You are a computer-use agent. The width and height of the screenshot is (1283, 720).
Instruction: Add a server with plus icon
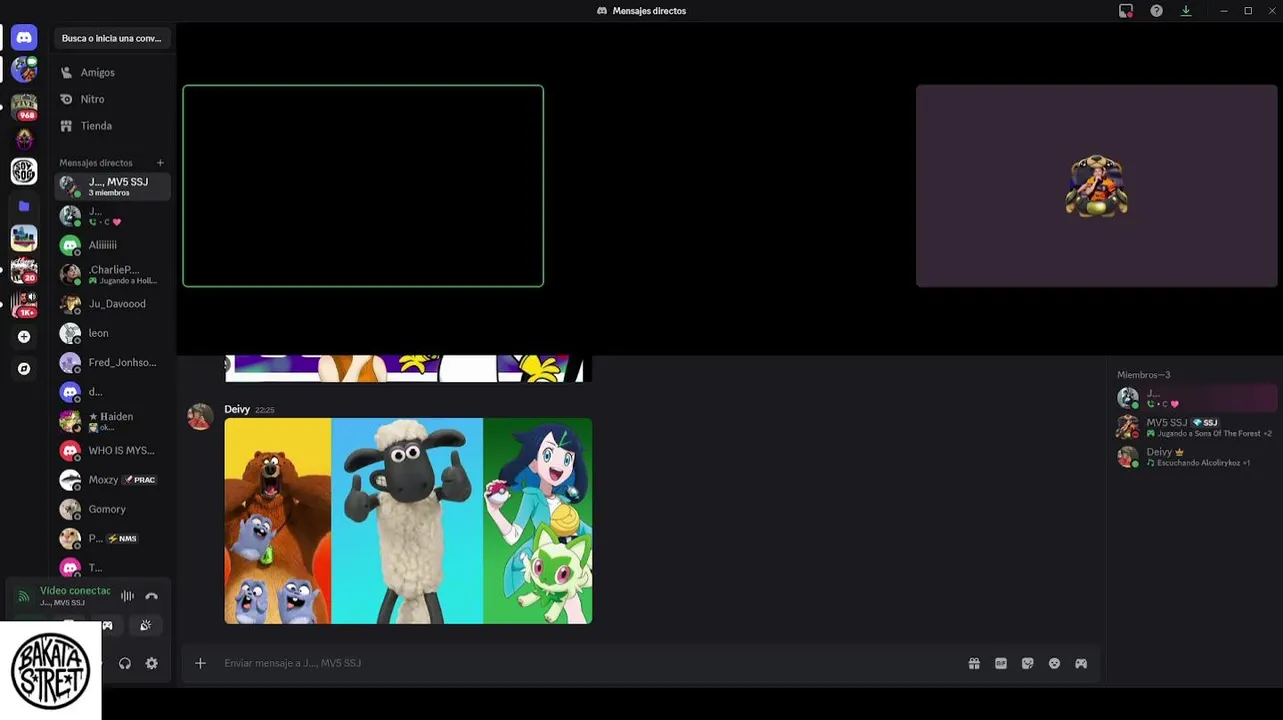coord(24,337)
